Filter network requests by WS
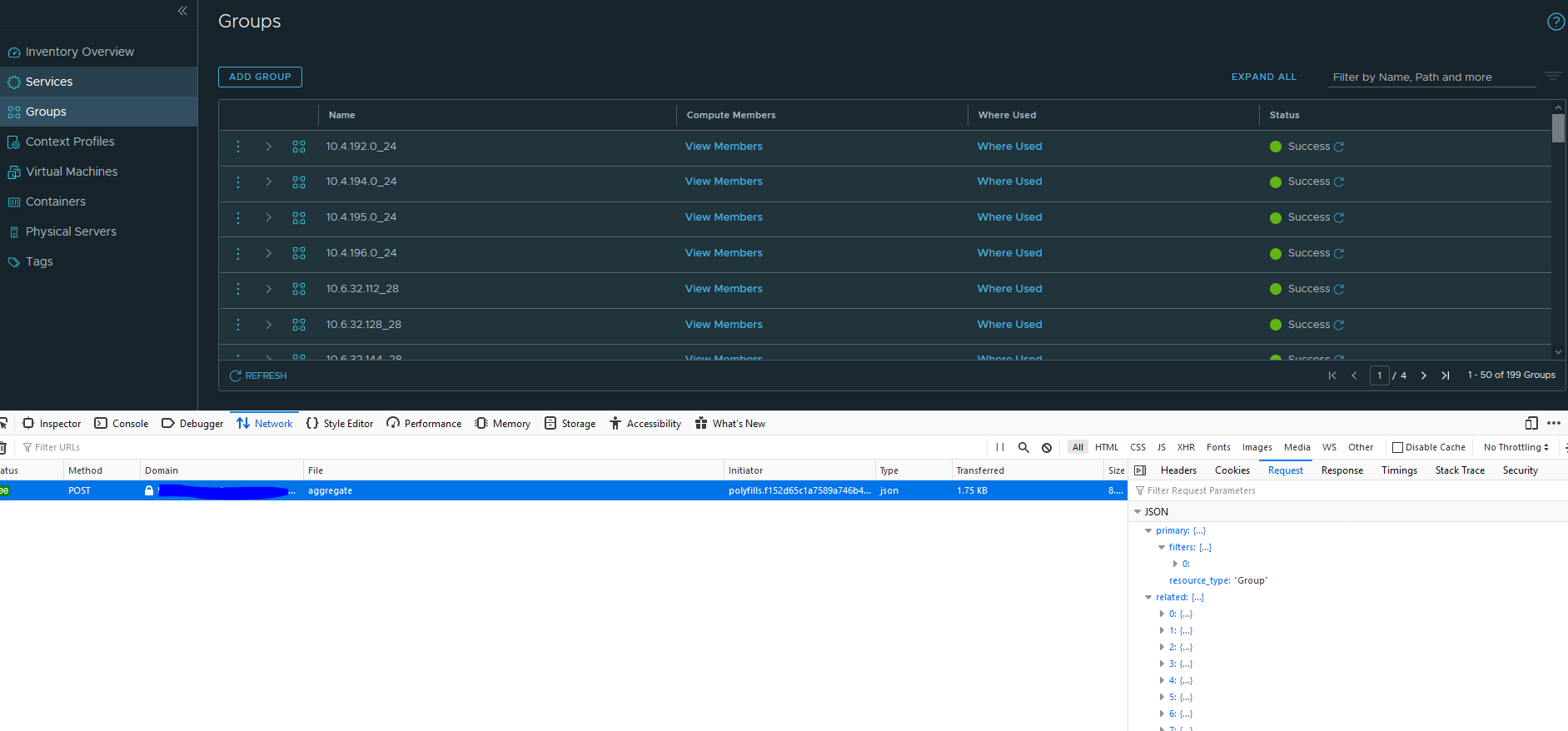The height and width of the screenshot is (731, 1568). [x=1329, y=447]
